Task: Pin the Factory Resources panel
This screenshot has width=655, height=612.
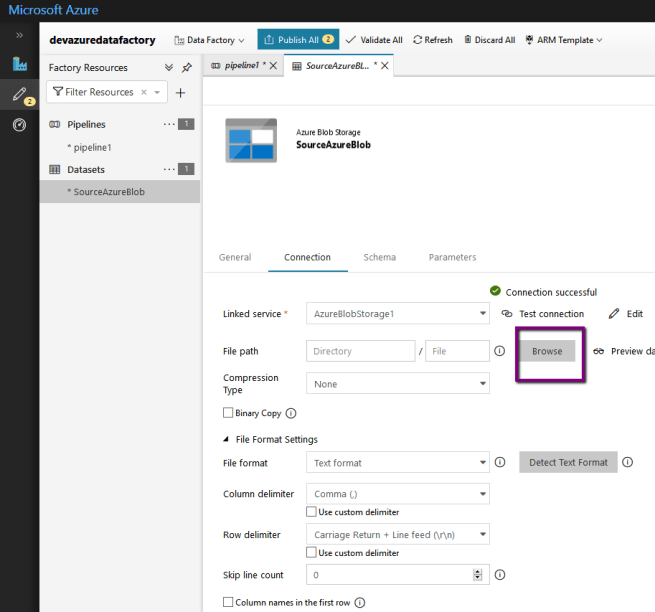Action: point(187,68)
